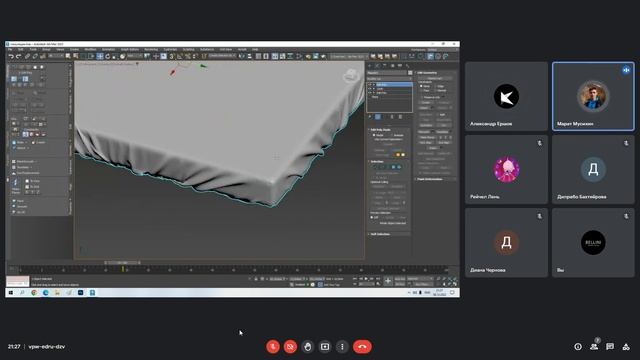Click the object color swatch beside name field
This screenshot has width=640, height=360.
pyautogui.click(x=410, y=73)
